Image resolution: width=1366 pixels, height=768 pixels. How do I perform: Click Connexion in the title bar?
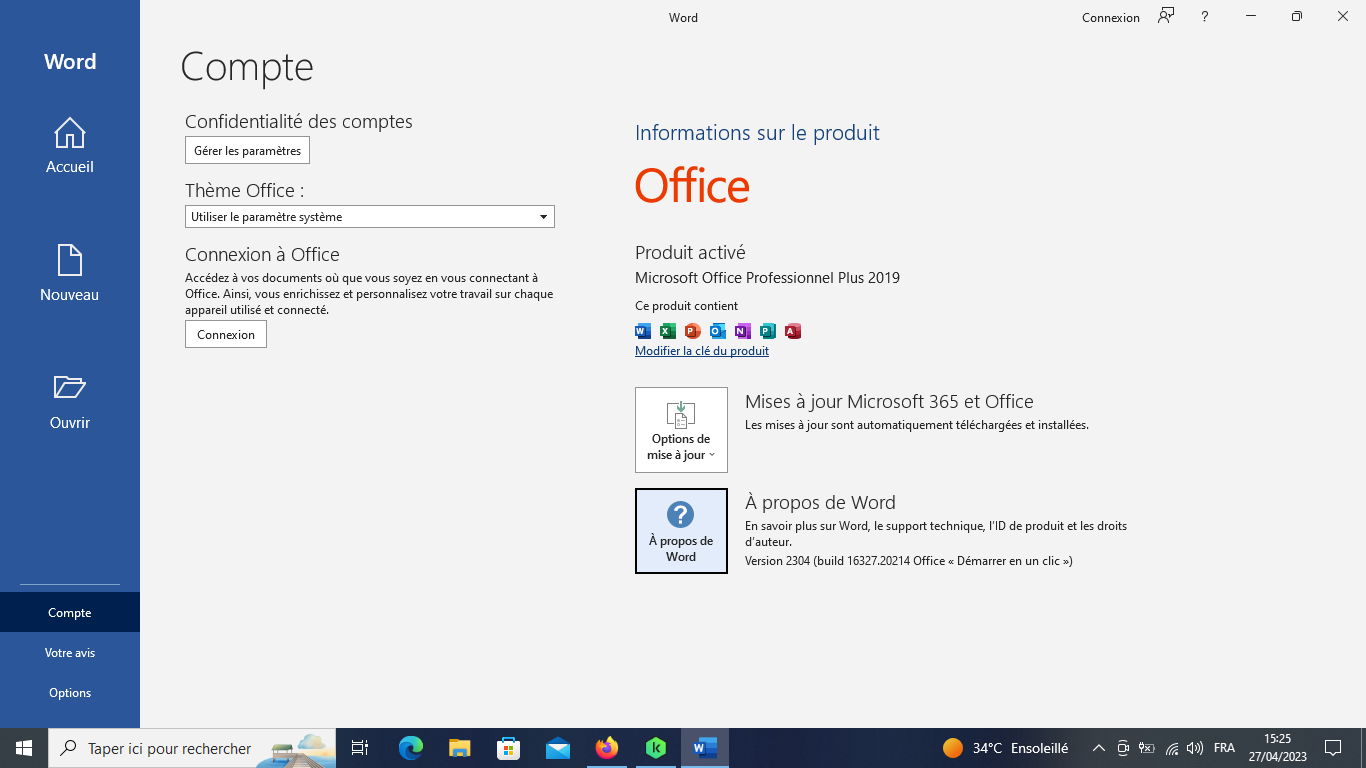point(1111,17)
